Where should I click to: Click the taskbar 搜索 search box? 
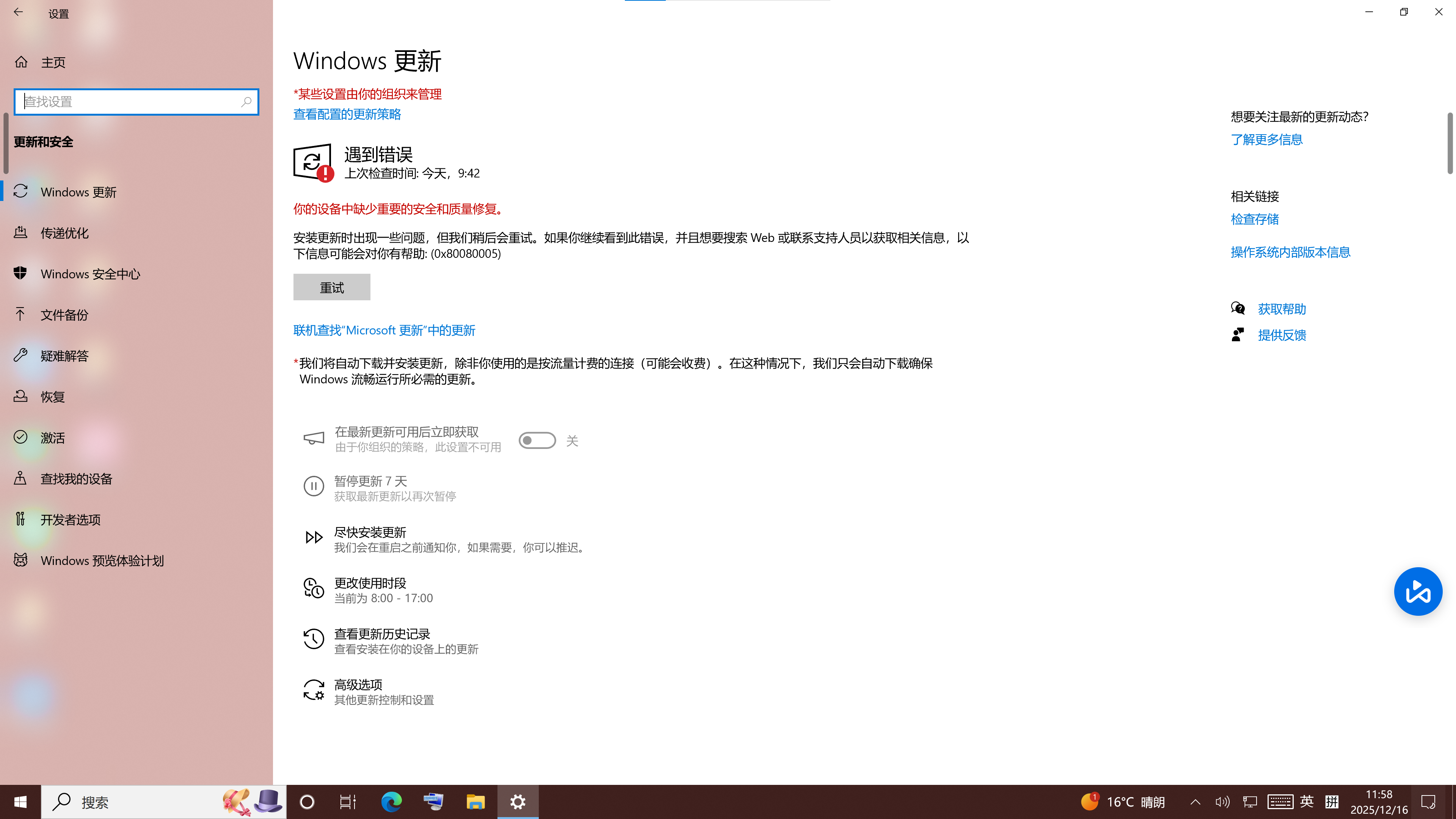point(164,802)
